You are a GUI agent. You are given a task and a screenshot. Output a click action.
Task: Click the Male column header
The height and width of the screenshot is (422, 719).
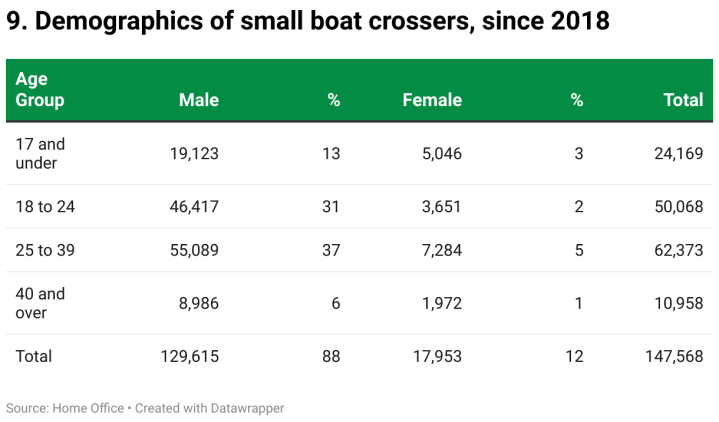tap(198, 100)
